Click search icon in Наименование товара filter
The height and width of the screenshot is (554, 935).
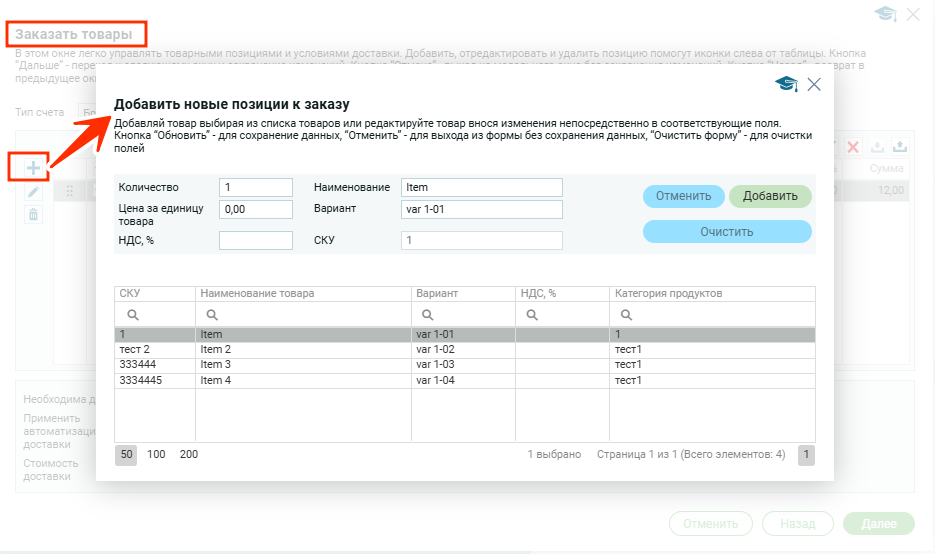pos(214,315)
